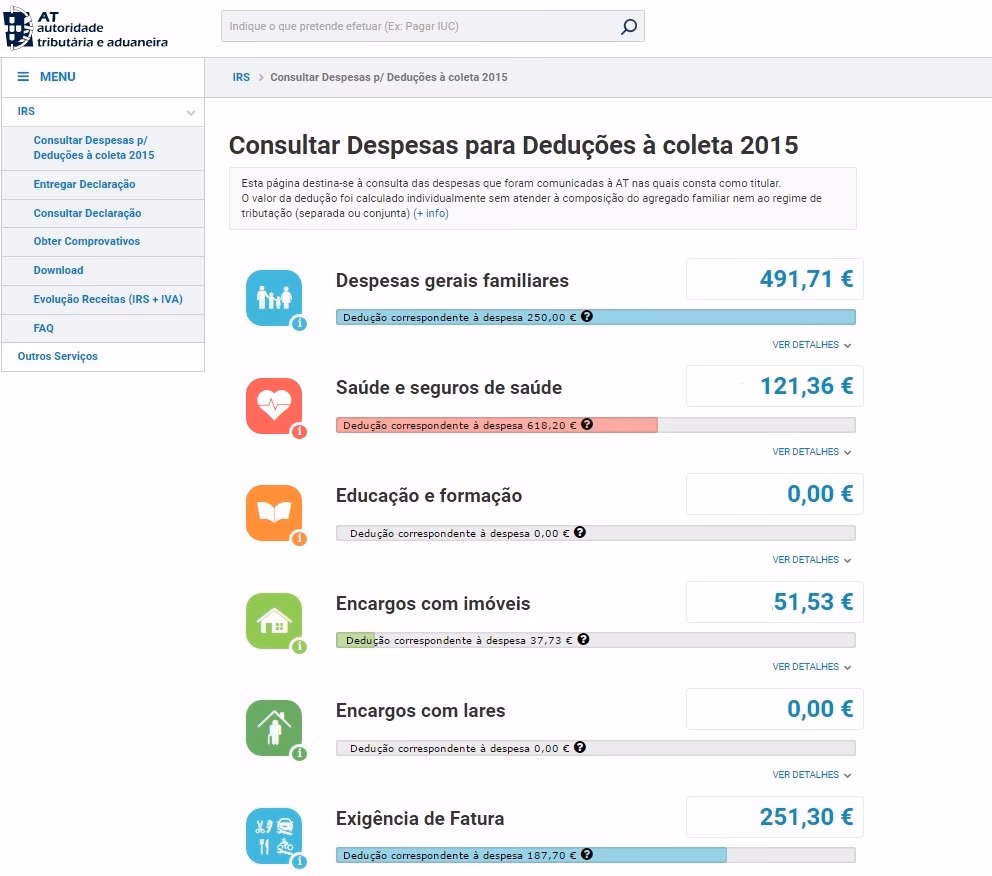Click the Educação e formação book icon

(x=273, y=513)
